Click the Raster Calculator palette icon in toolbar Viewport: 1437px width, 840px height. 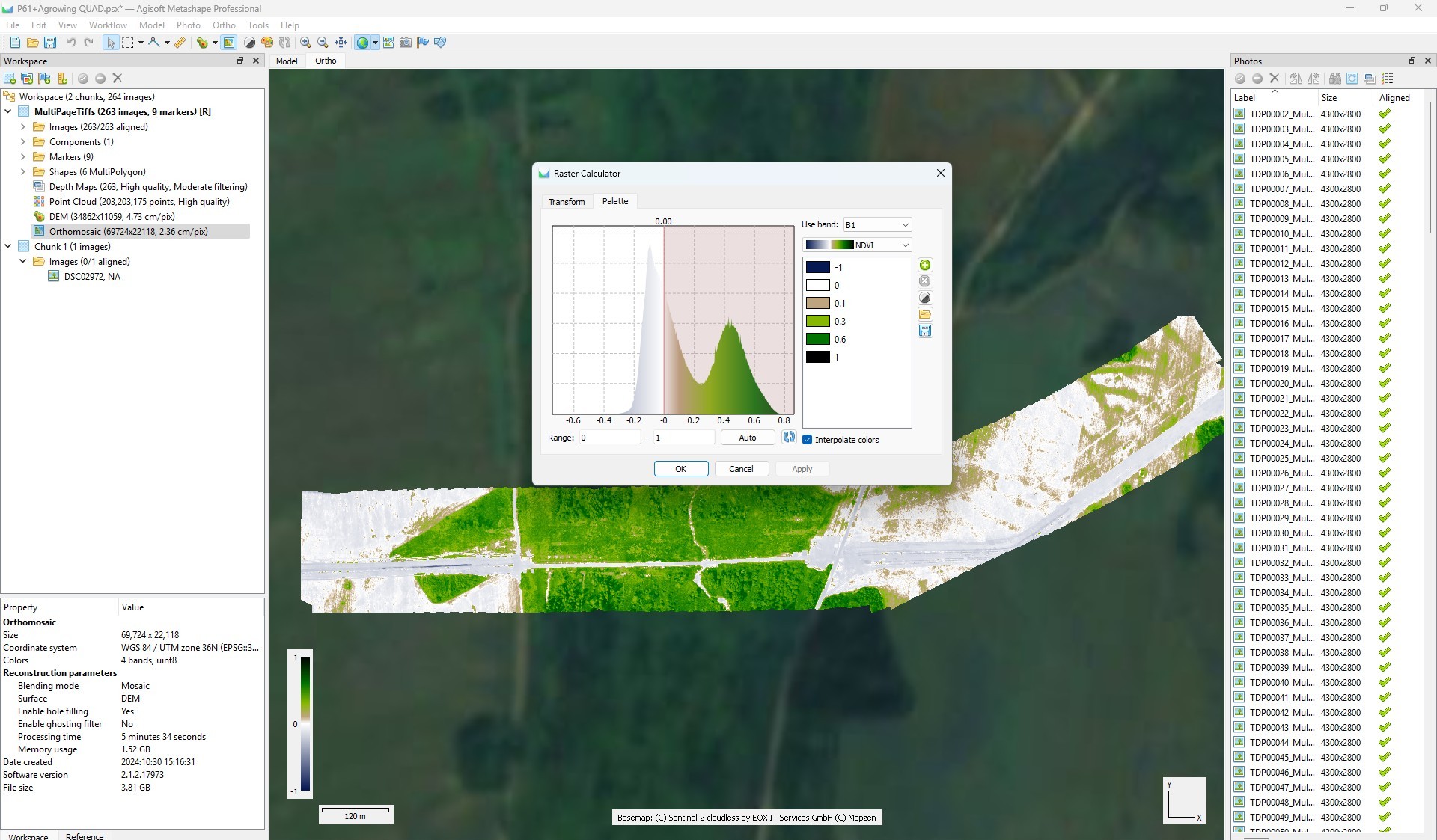point(267,43)
